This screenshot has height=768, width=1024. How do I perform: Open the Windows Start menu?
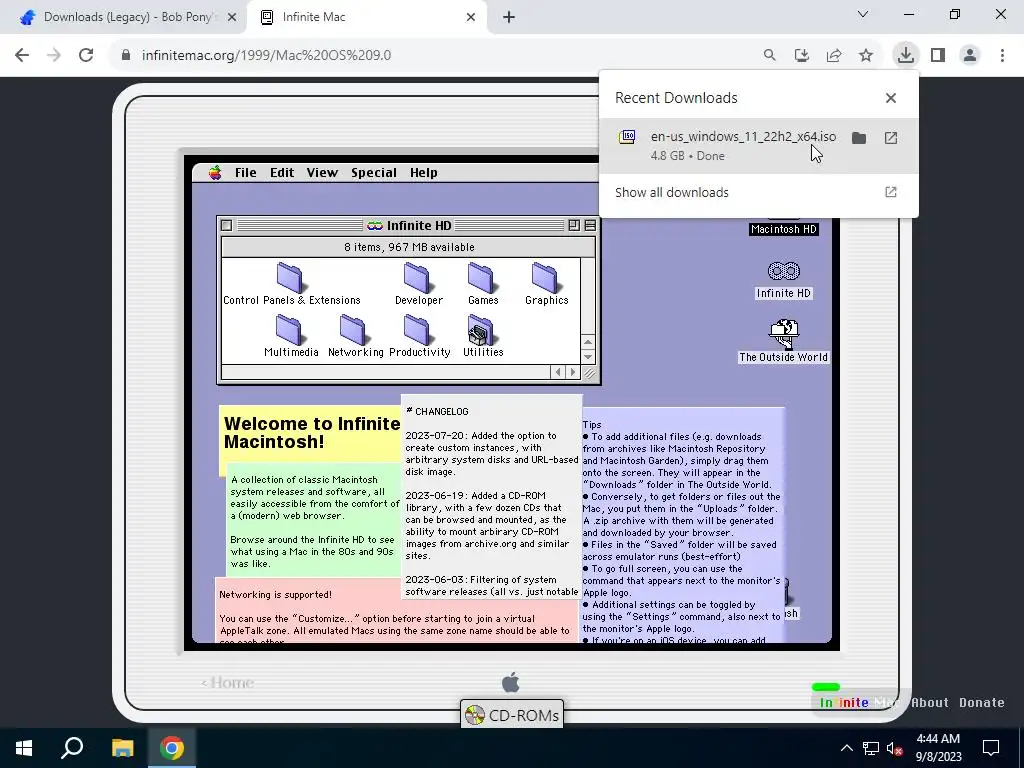click(24, 748)
